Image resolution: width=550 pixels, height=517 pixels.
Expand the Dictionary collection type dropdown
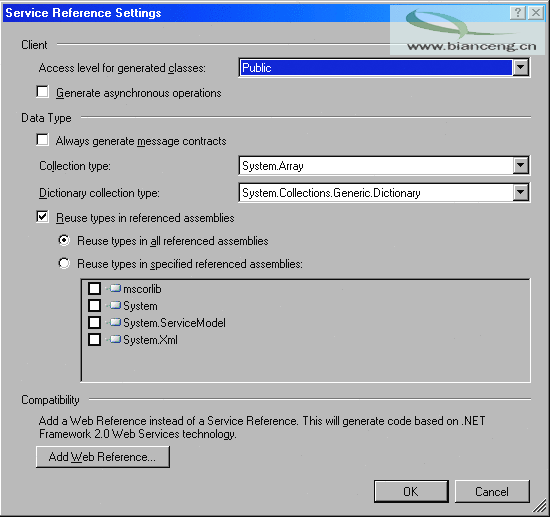pyautogui.click(x=521, y=192)
